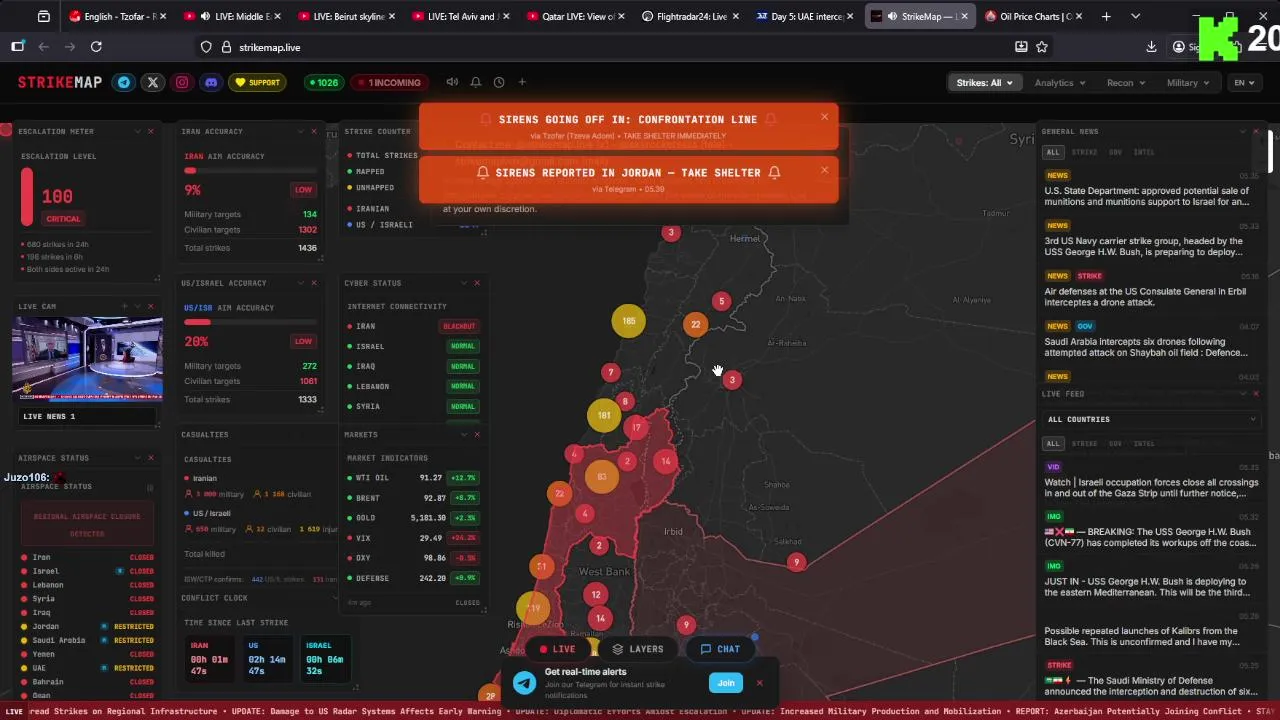Click the WTI OIL market row
The image size is (1280, 720).
(413, 478)
